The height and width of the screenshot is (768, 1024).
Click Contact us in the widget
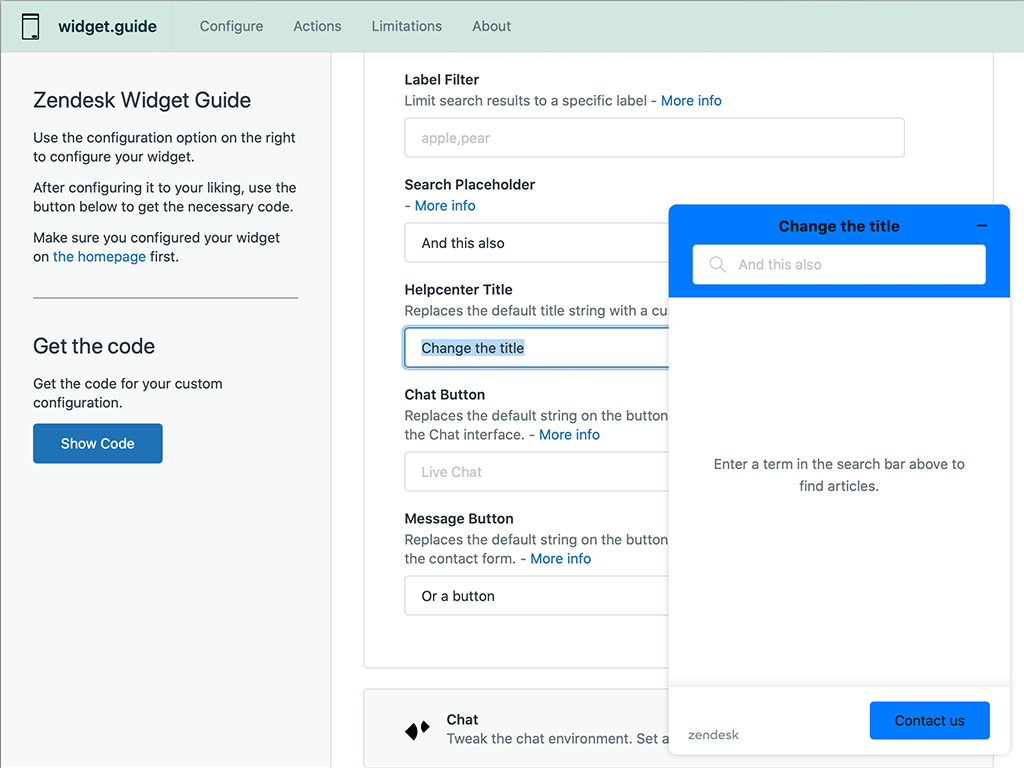pyautogui.click(x=929, y=720)
